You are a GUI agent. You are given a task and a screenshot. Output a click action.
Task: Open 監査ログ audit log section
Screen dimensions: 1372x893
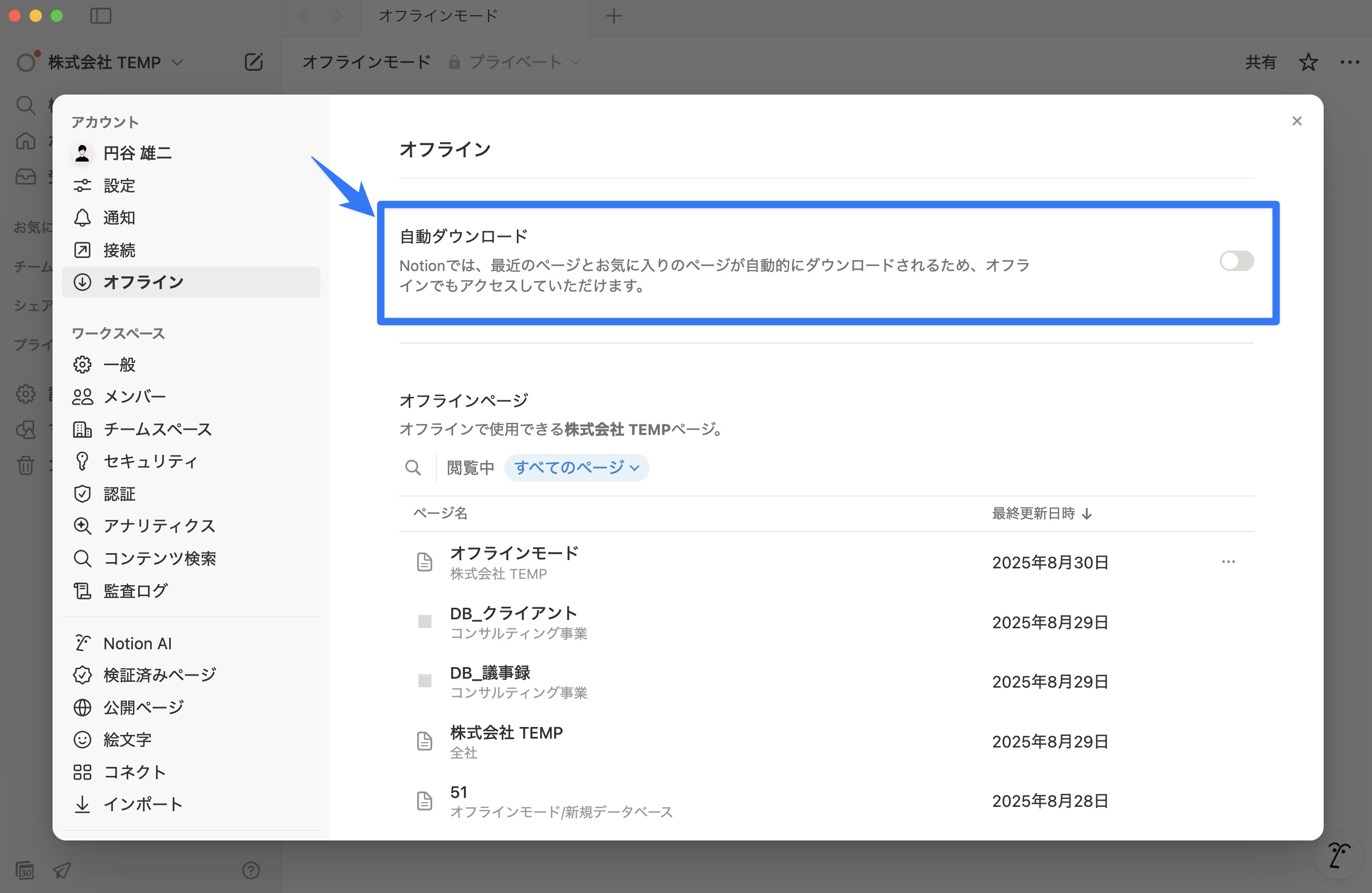coord(191,590)
